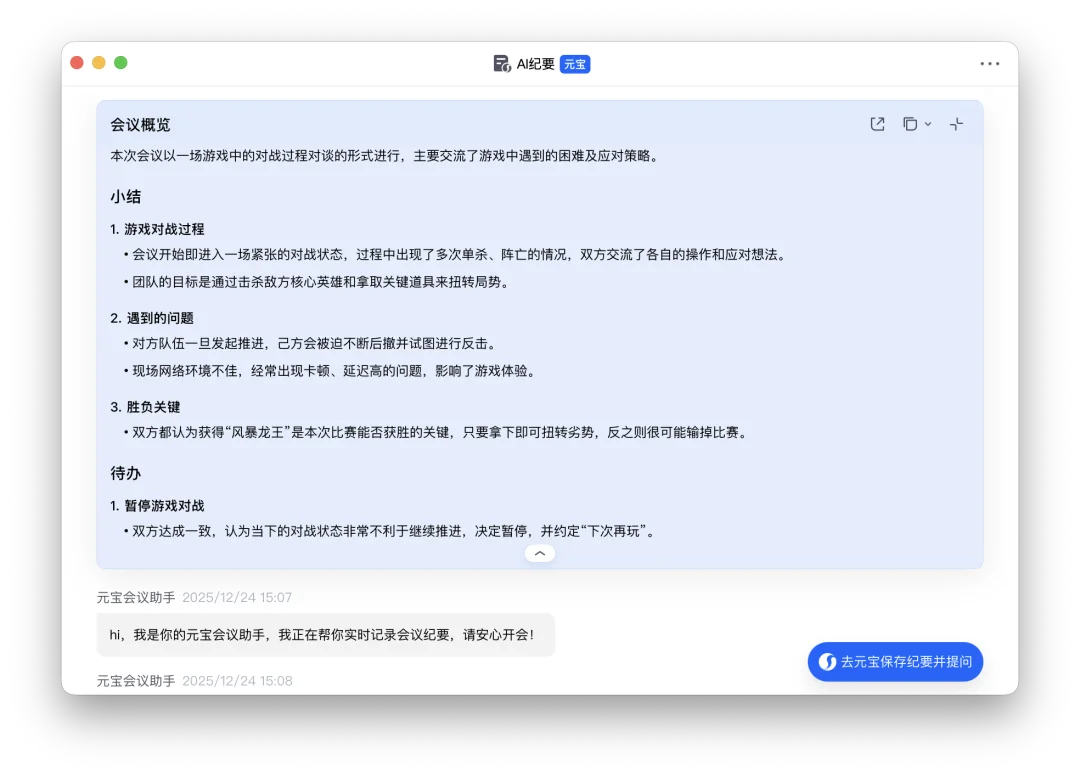This screenshot has height=776, width=1080.
Task: Select the assistant greeting message bubble
Action: pyautogui.click(x=326, y=634)
